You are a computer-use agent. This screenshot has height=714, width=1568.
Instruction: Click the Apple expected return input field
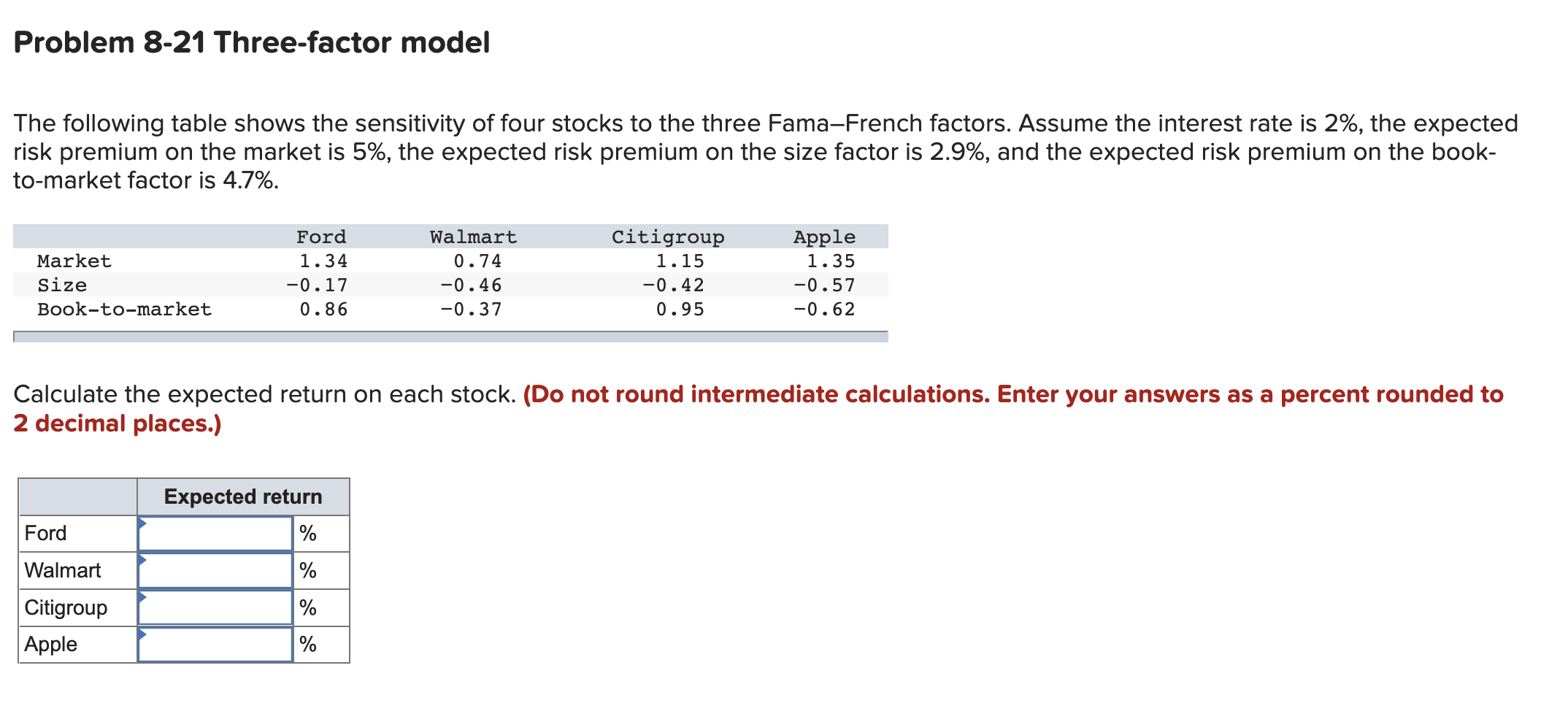tap(215, 644)
